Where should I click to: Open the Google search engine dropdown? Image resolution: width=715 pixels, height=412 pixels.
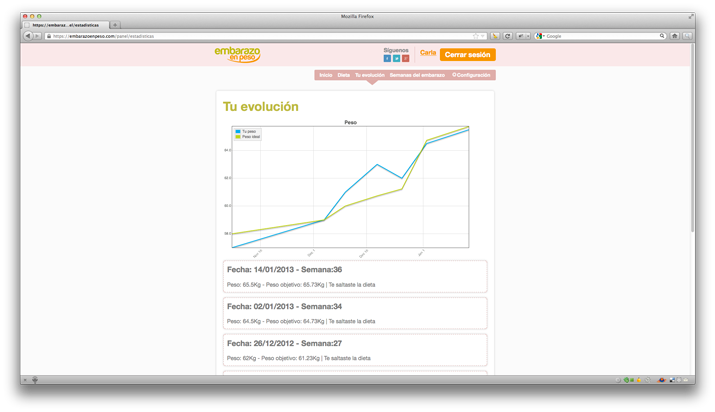(x=541, y=36)
